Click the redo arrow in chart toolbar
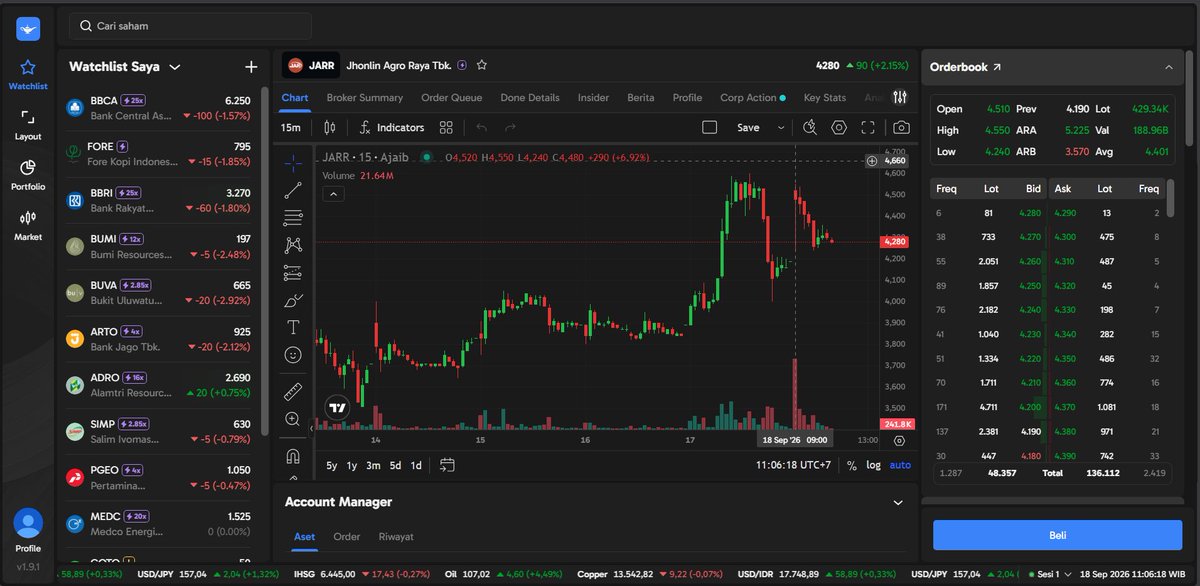 coord(510,128)
